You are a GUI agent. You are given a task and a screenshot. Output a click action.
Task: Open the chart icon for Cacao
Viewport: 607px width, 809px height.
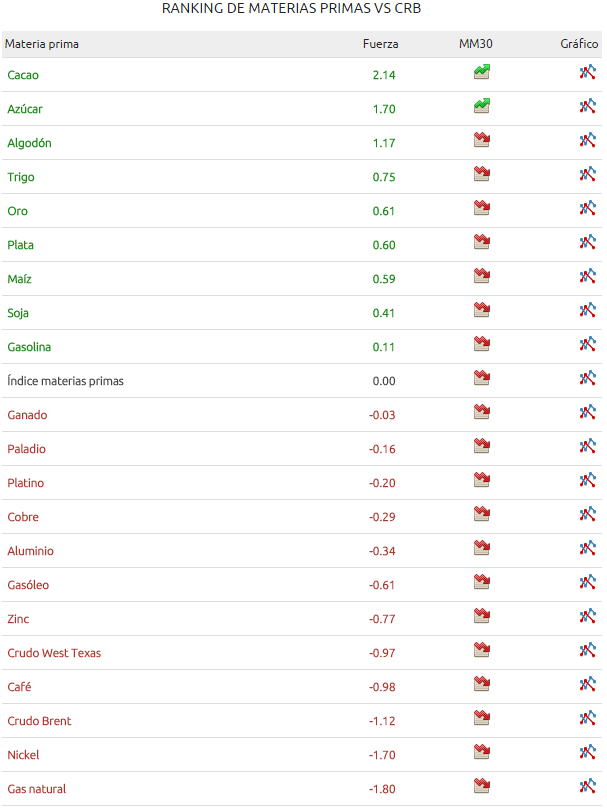[x=587, y=72]
